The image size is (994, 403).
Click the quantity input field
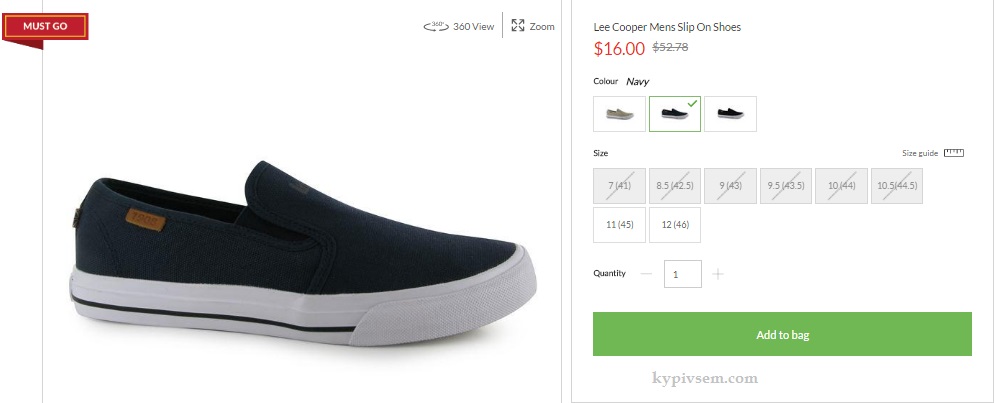tap(682, 274)
